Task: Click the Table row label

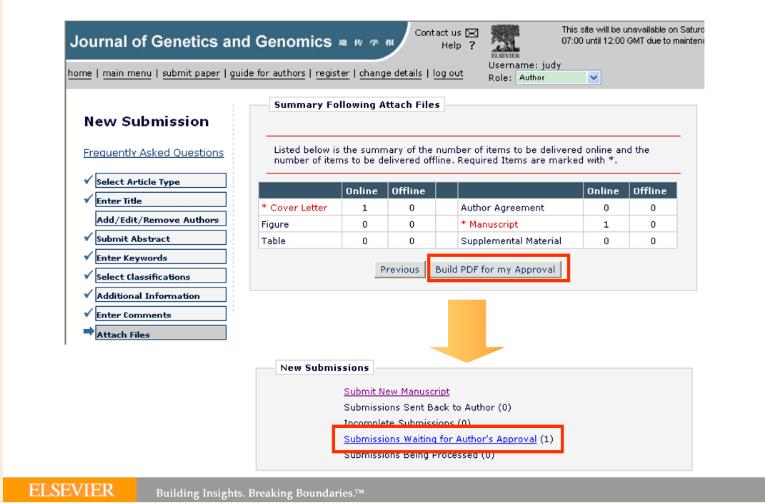Action: (x=273, y=241)
